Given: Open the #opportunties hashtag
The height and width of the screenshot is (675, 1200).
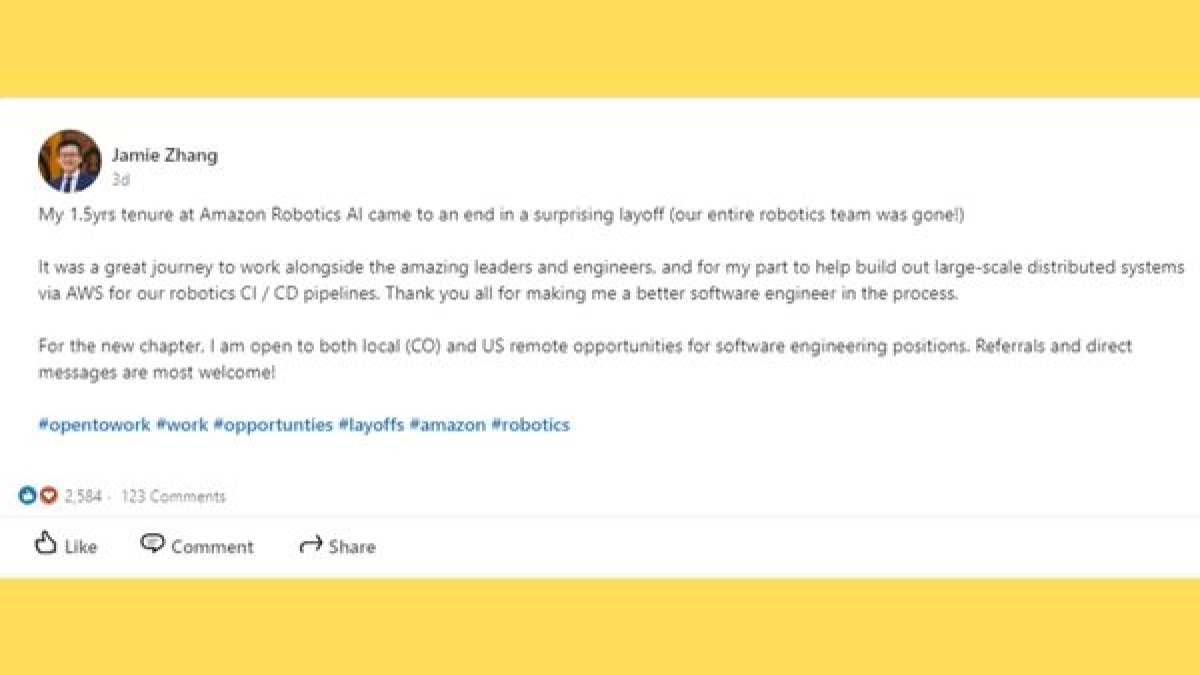Looking at the screenshot, I should pyautogui.click(x=273, y=425).
